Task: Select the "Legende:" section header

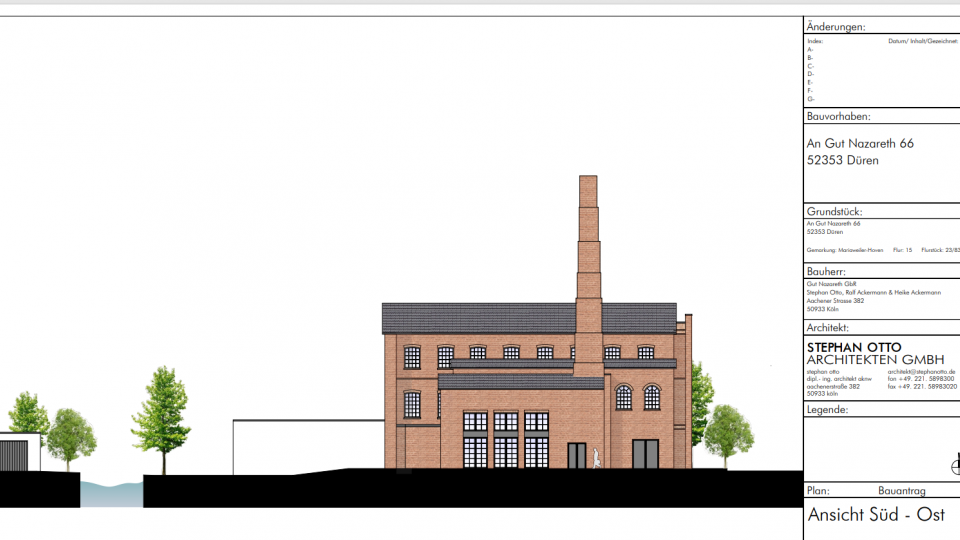Action: pos(827,410)
